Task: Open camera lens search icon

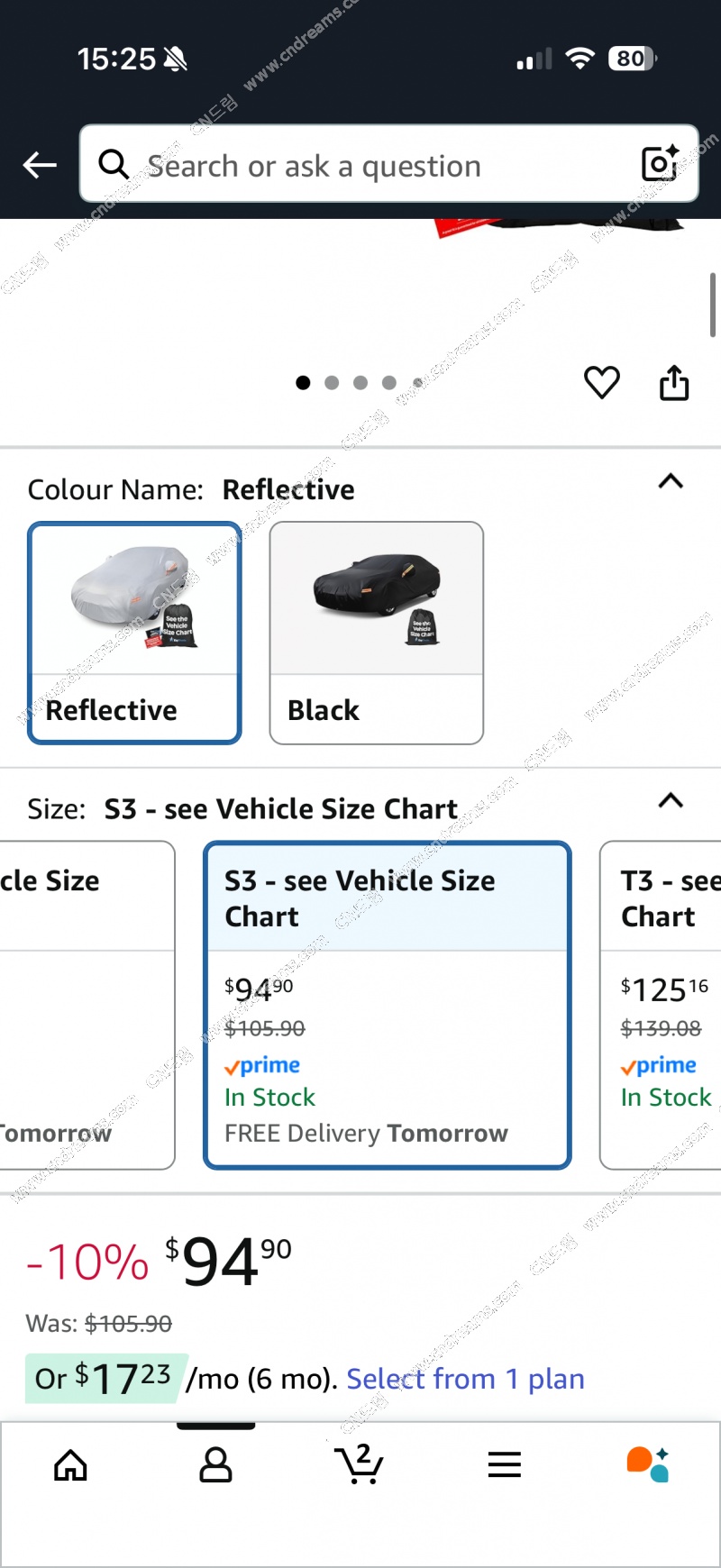Action: point(660,163)
